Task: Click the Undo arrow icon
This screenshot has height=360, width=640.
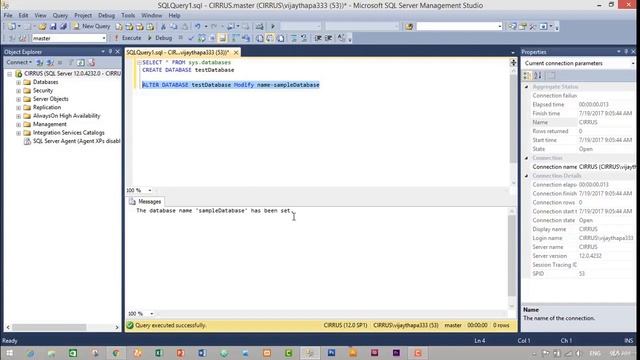Action: (198, 26)
